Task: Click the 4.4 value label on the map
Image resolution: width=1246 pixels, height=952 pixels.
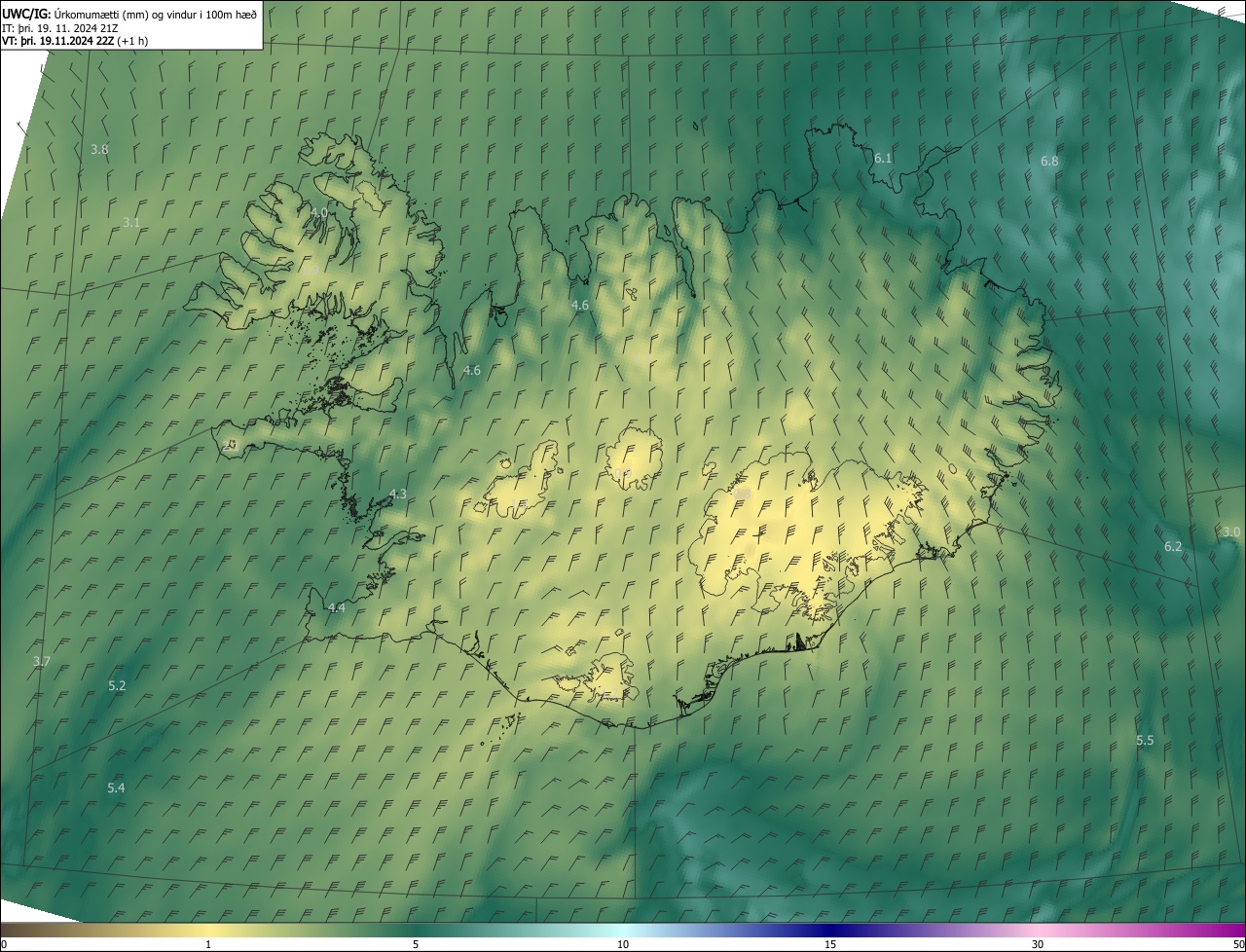Action: [x=336, y=607]
